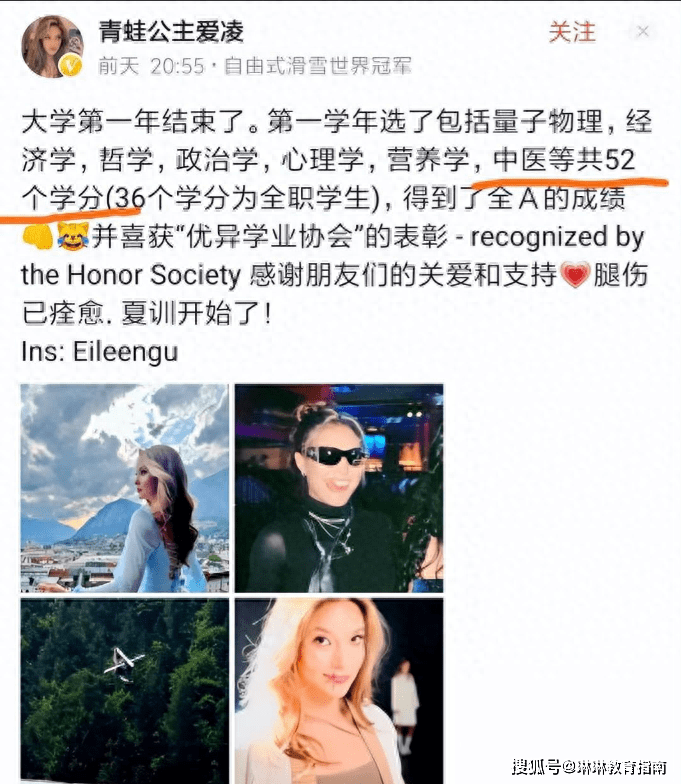Open the forest aerial skier photo
This screenshot has width=681, height=784.
click(x=124, y=691)
